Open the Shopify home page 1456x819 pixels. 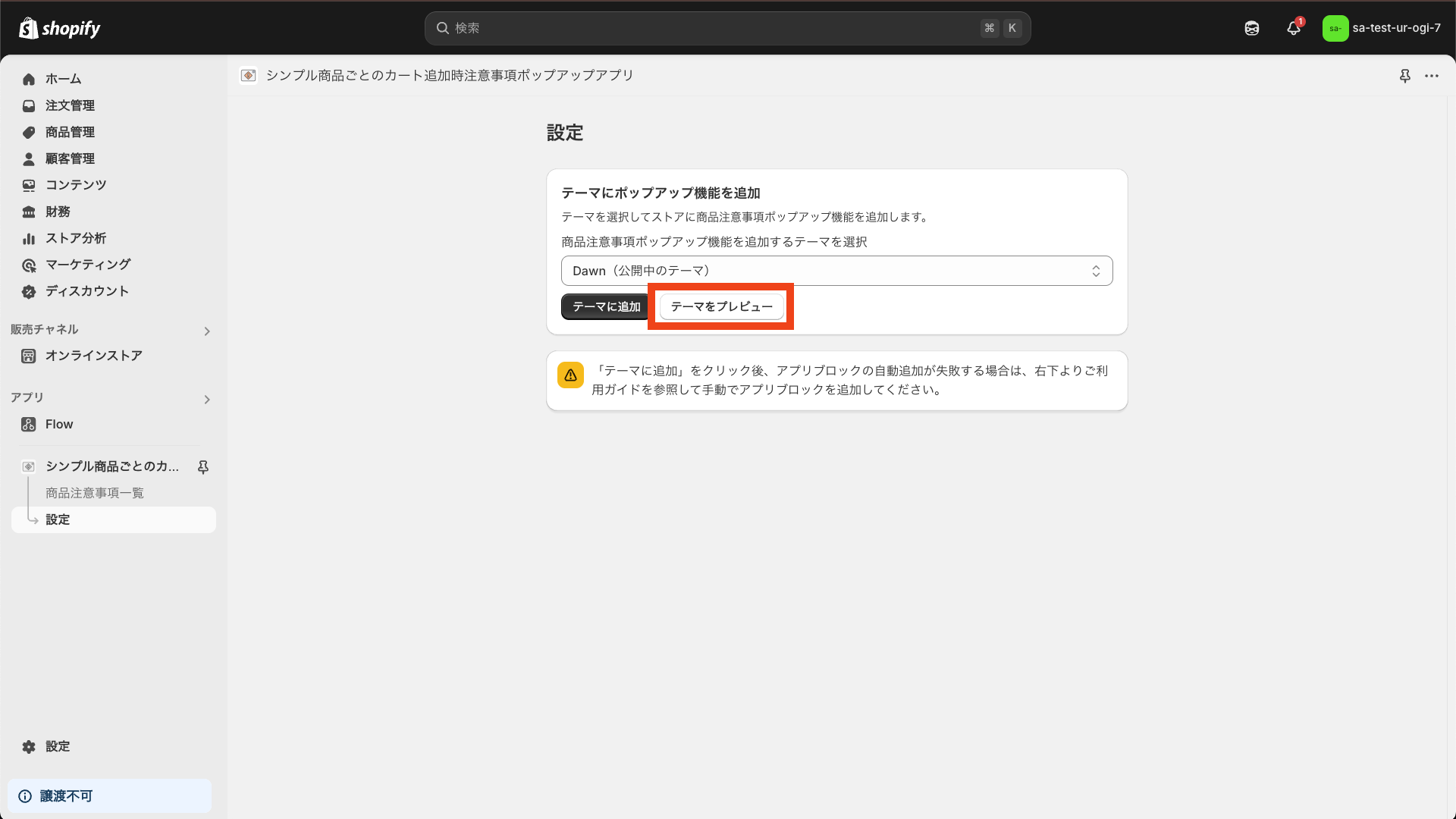point(64,79)
